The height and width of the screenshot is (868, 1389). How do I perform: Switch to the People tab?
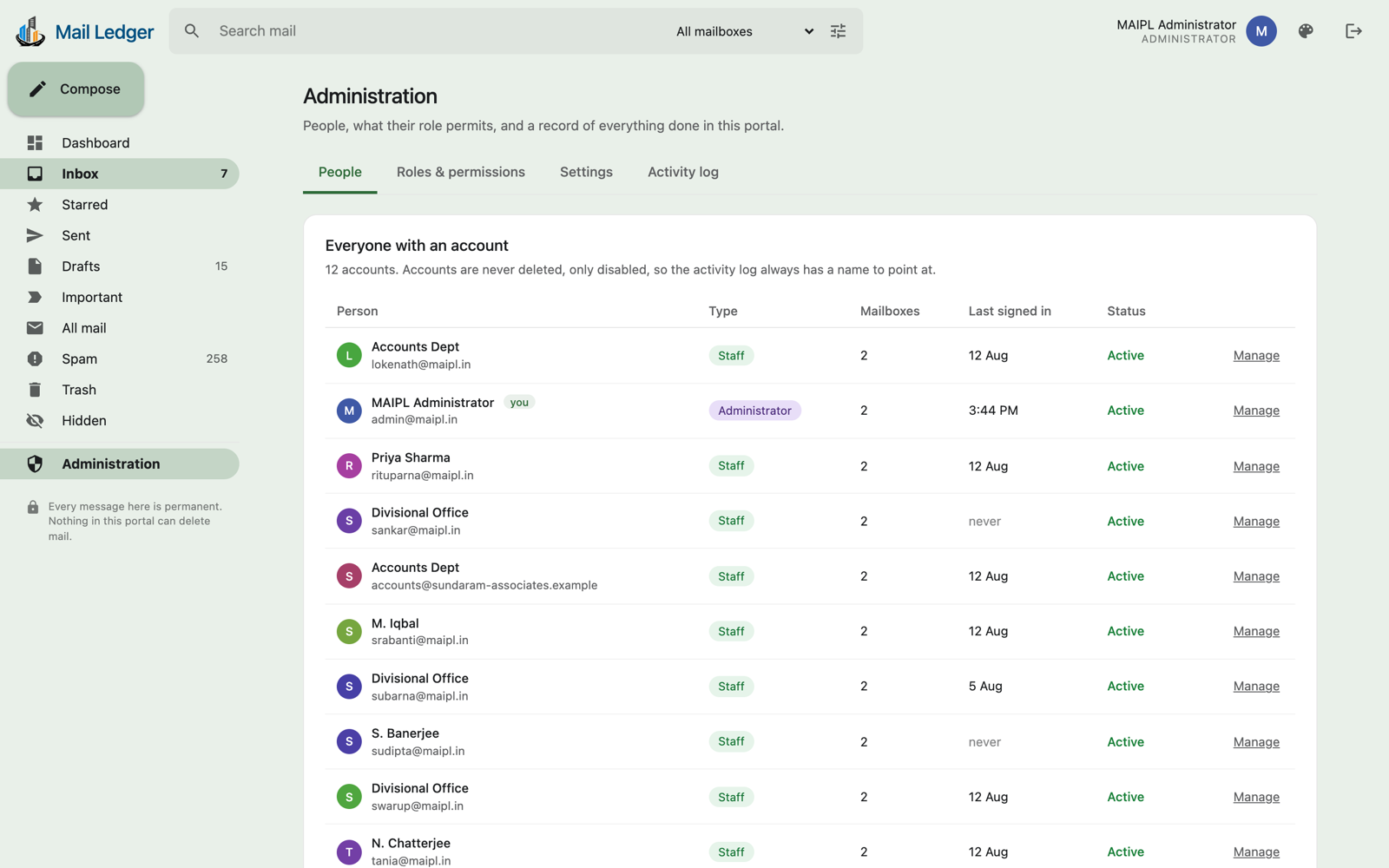[x=340, y=172]
